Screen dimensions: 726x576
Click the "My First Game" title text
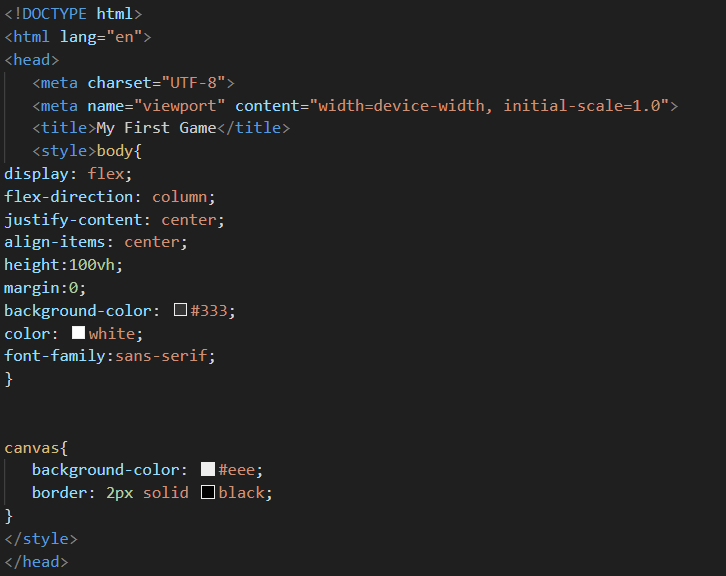[156, 128]
